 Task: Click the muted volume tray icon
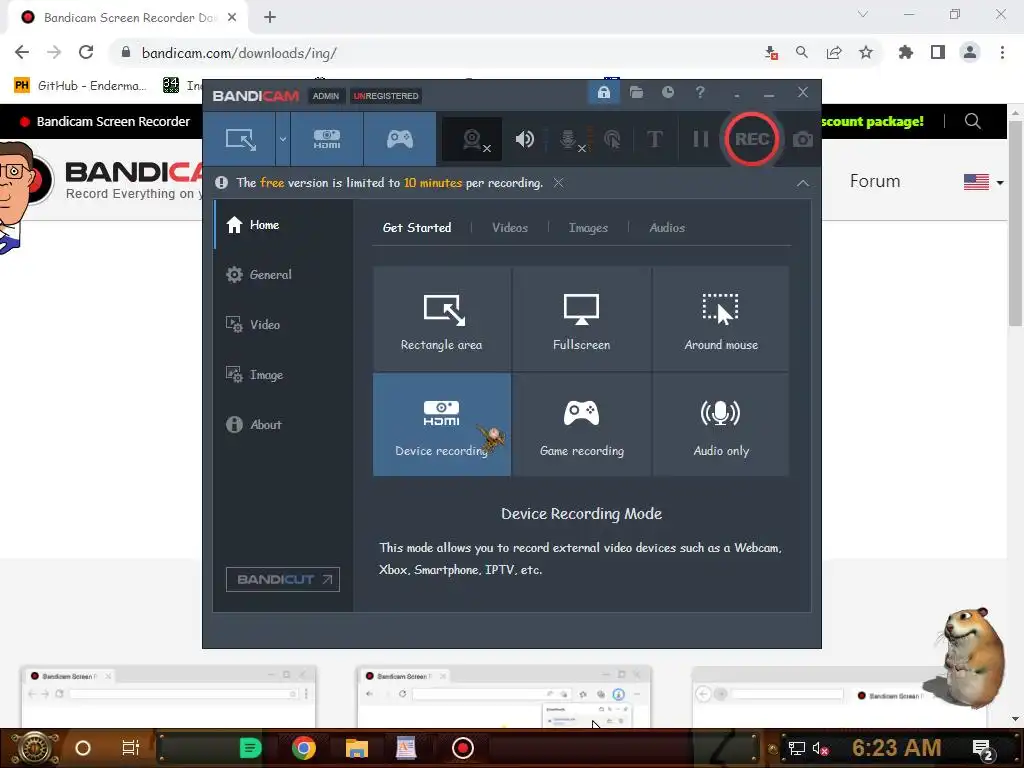pos(821,748)
